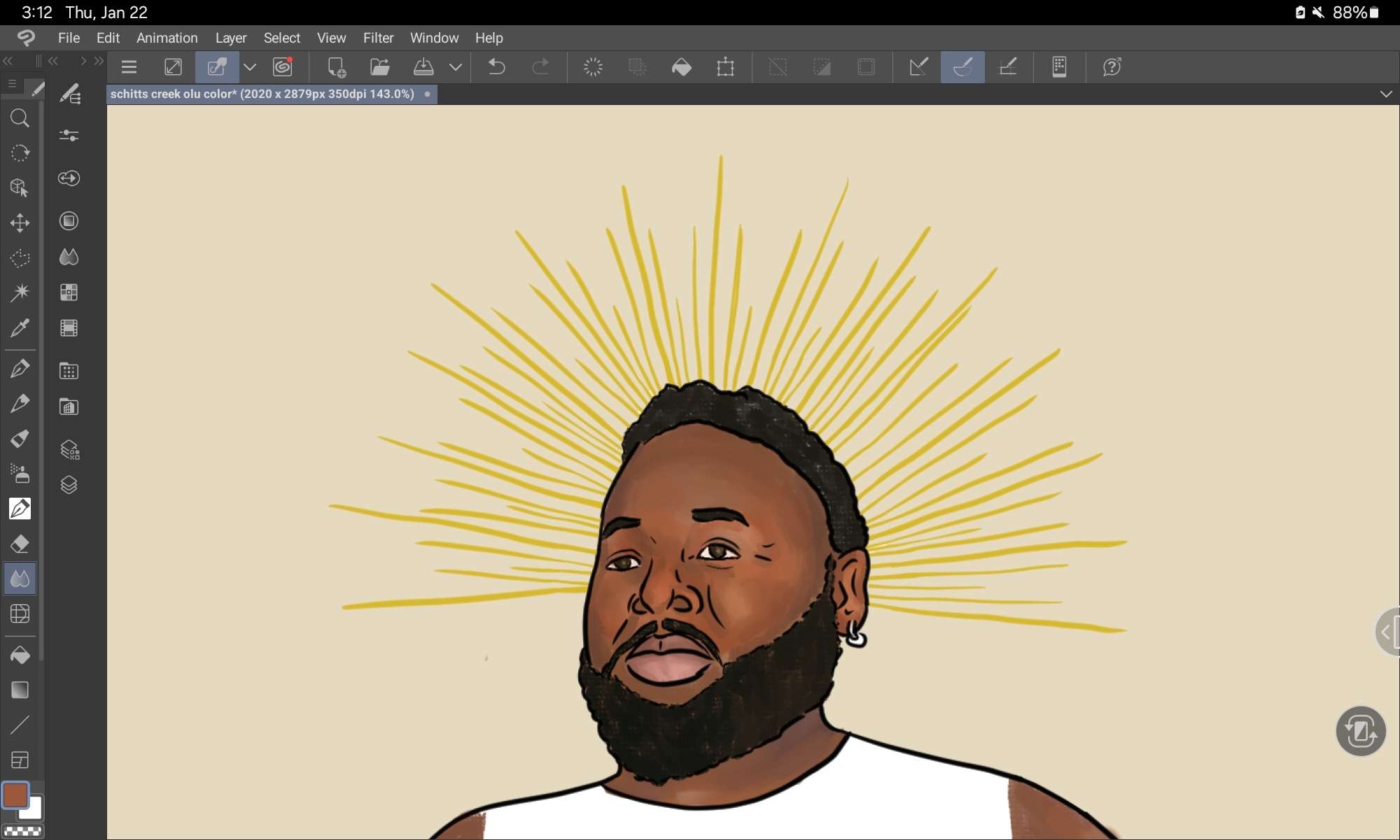
Task: Select the Auto select magic wand tool
Action: pyautogui.click(x=20, y=292)
